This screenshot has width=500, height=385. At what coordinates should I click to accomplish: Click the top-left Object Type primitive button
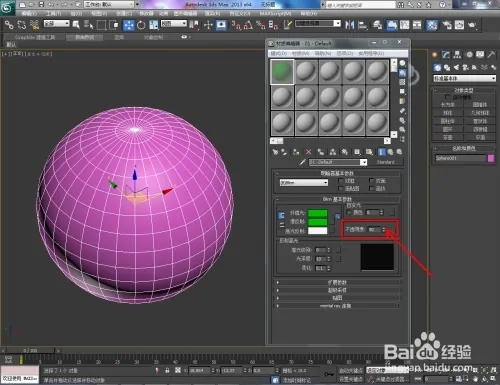click(x=448, y=105)
